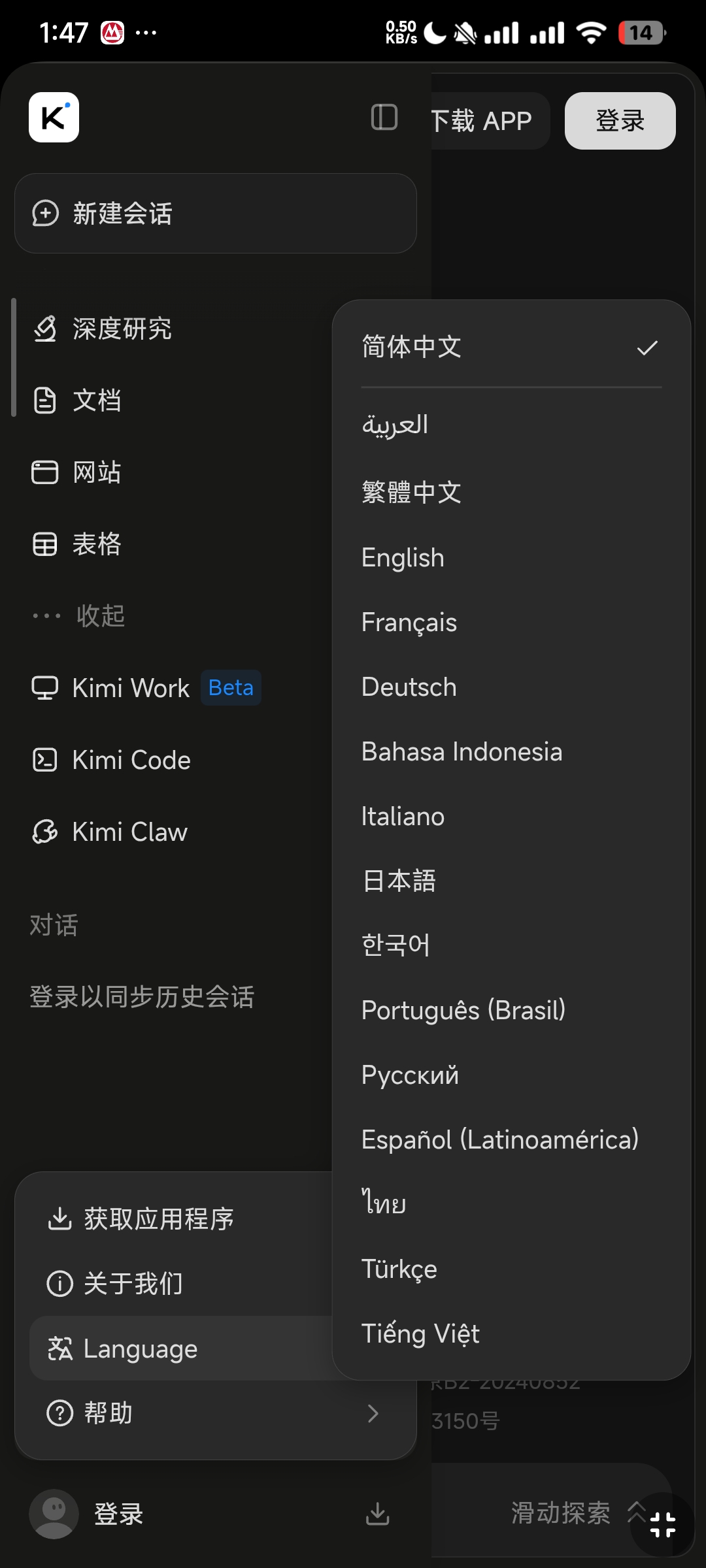The image size is (706, 1568).
Task: Tap 登录以同步历史会话 text
Action: pos(142,997)
